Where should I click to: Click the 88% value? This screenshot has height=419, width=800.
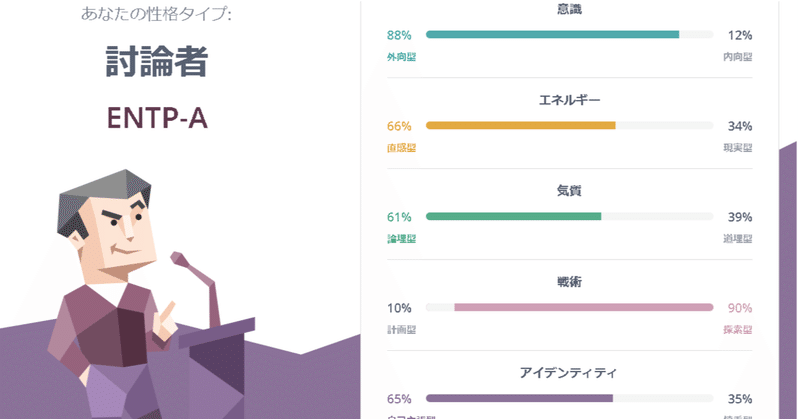[399, 35]
